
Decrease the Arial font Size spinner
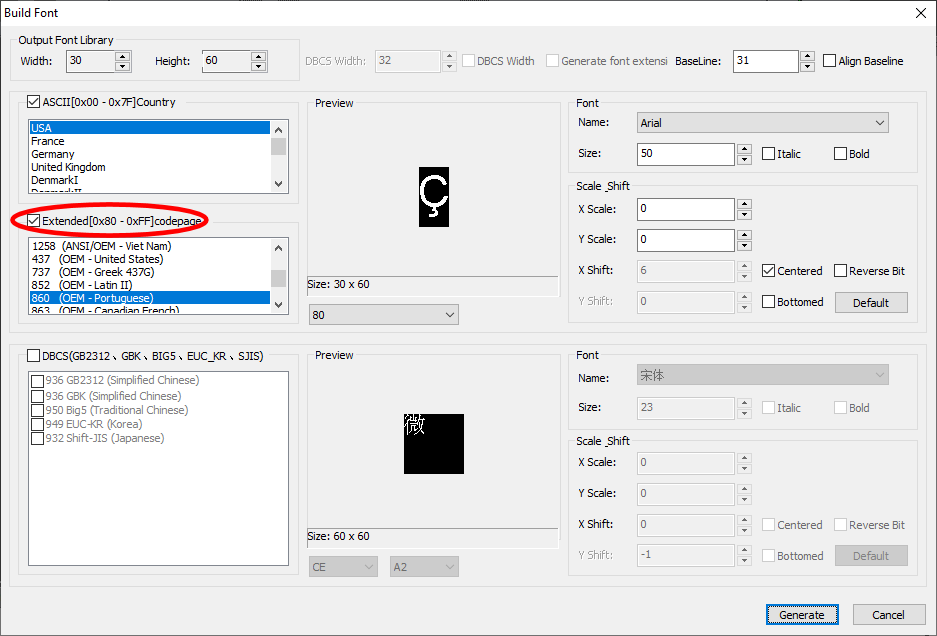[x=743, y=159]
